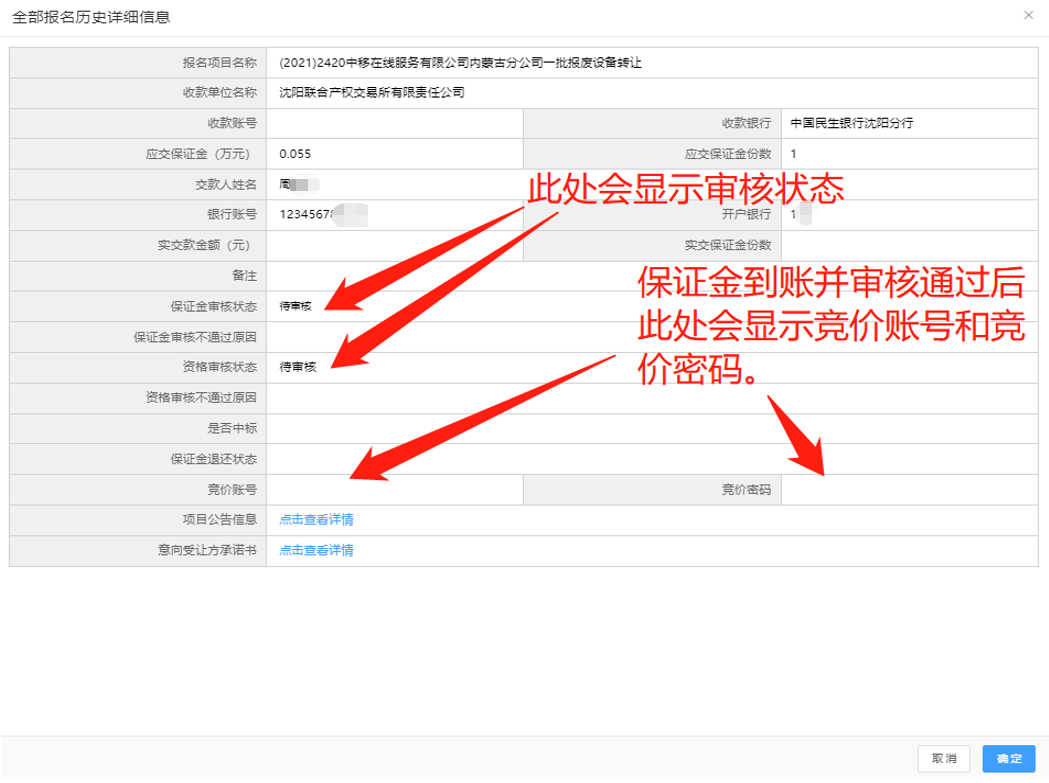Image resolution: width=1049 pixels, height=783 pixels.
Task: Click the empty 竞价密码 value cell
Action: [x=910, y=490]
